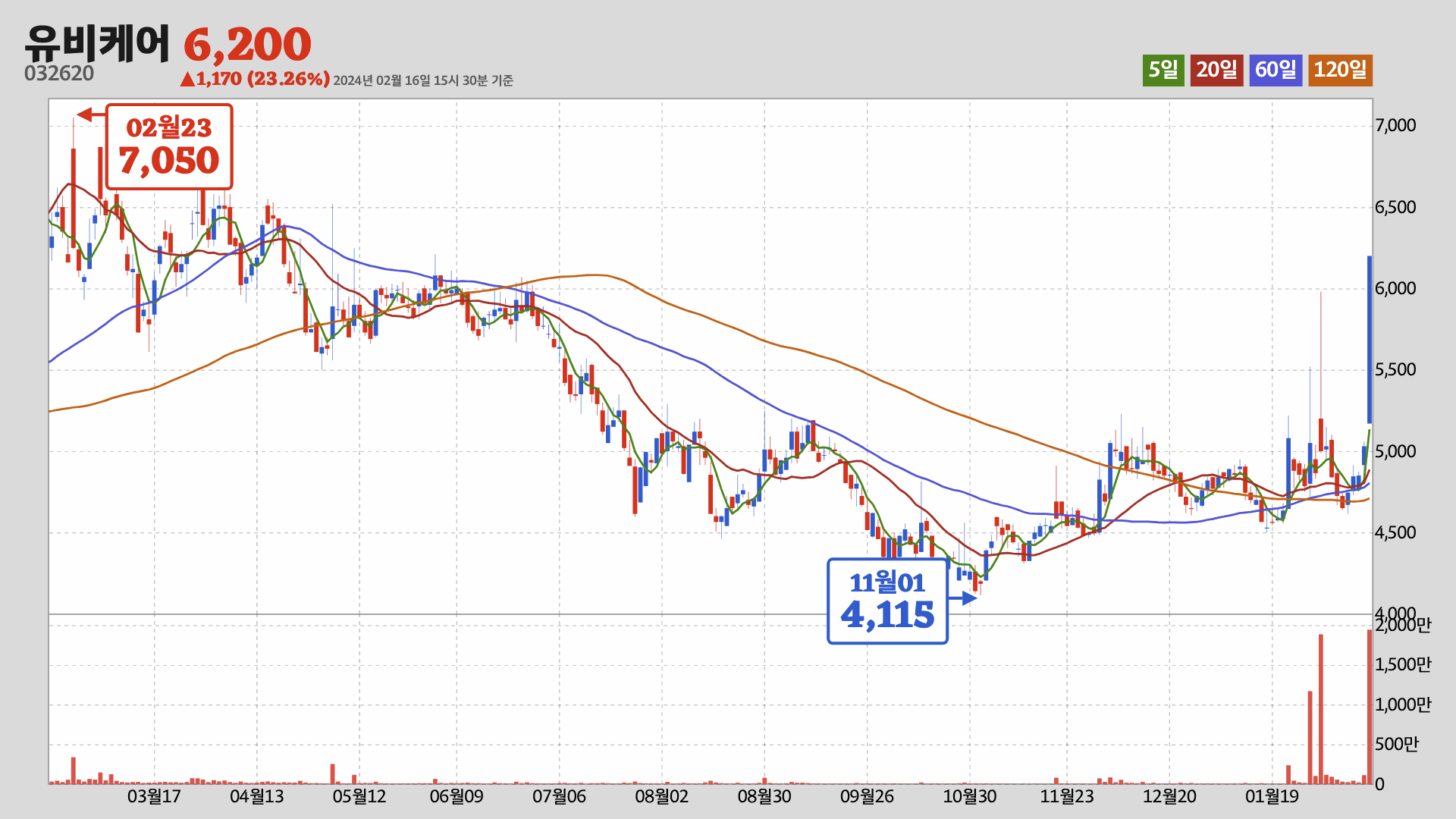The width and height of the screenshot is (1456, 819).
Task: Click the 08월02 date axis label
Action: click(x=661, y=796)
